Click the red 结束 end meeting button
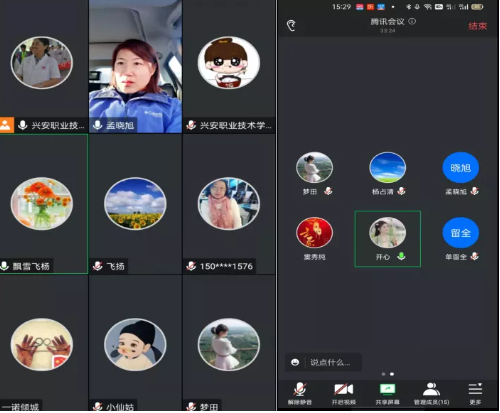 [x=477, y=26]
